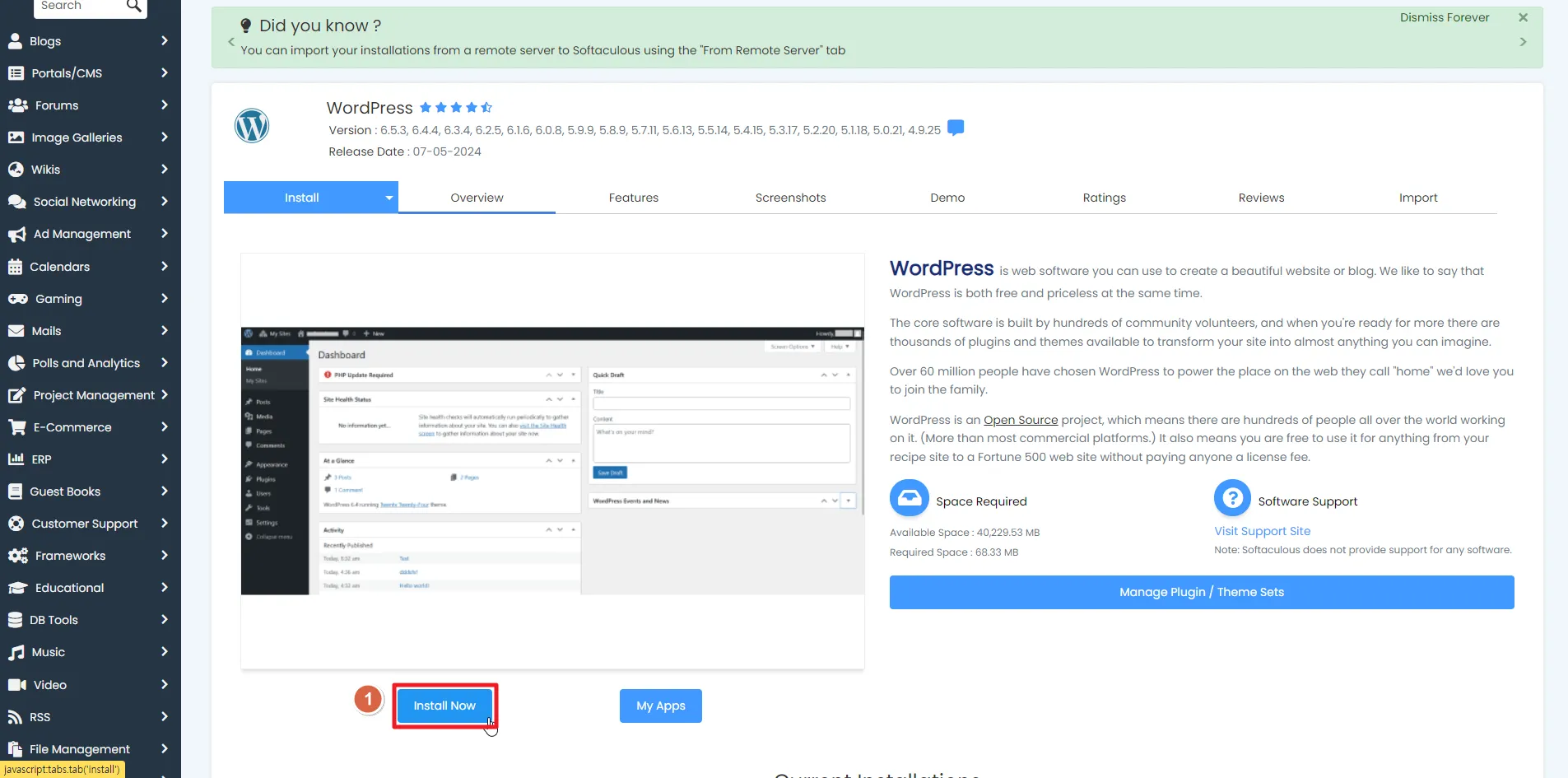The width and height of the screenshot is (1568, 778).
Task: Click the Calendars icon
Action: click(x=15, y=267)
